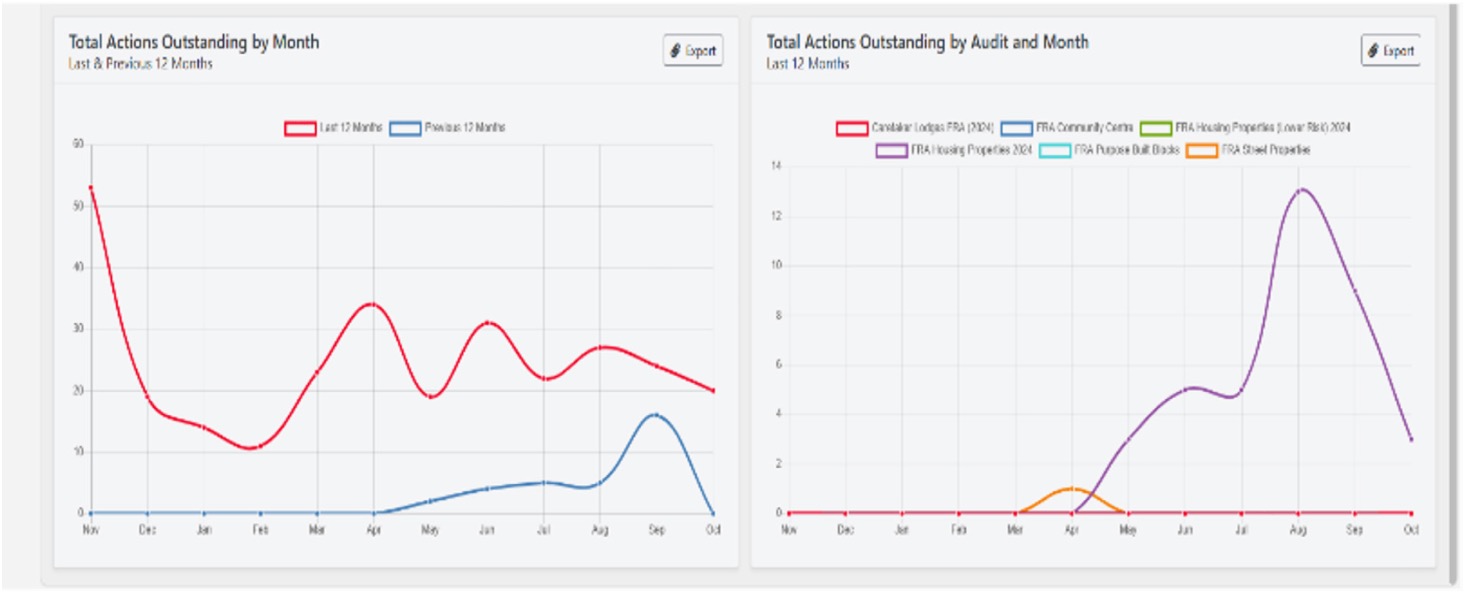Select the red November data point at 53

pyautogui.click(x=91, y=187)
